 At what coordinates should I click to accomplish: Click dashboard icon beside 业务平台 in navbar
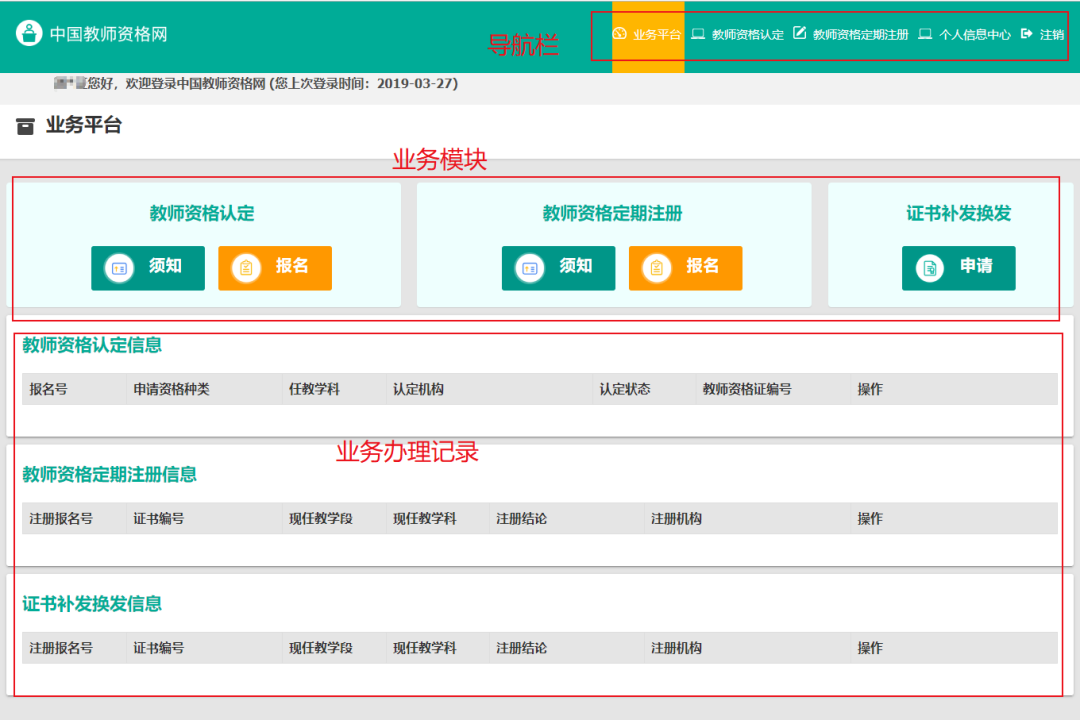click(619, 34)
